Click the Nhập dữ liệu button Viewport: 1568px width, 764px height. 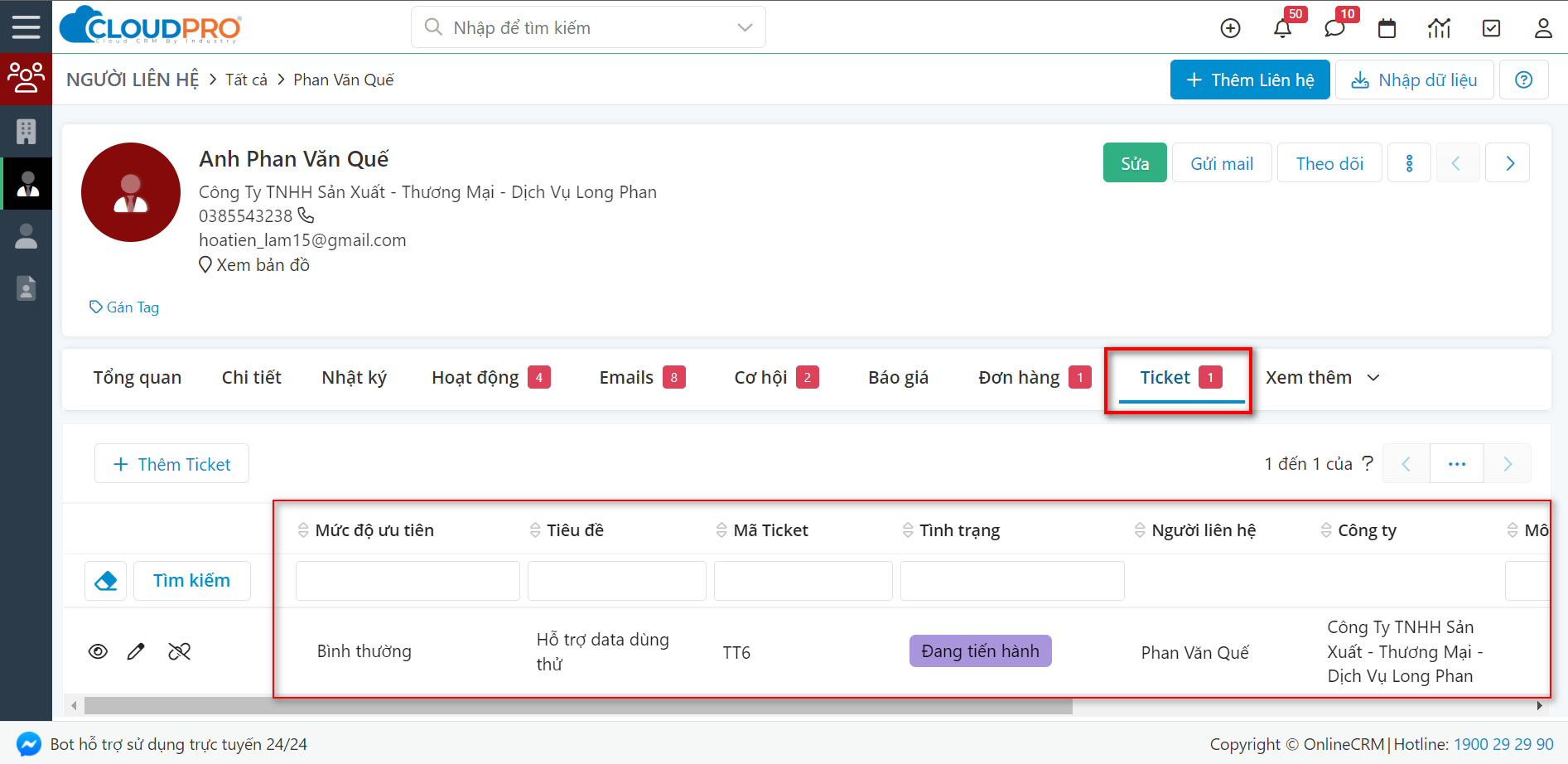[x=1415, y=80]
